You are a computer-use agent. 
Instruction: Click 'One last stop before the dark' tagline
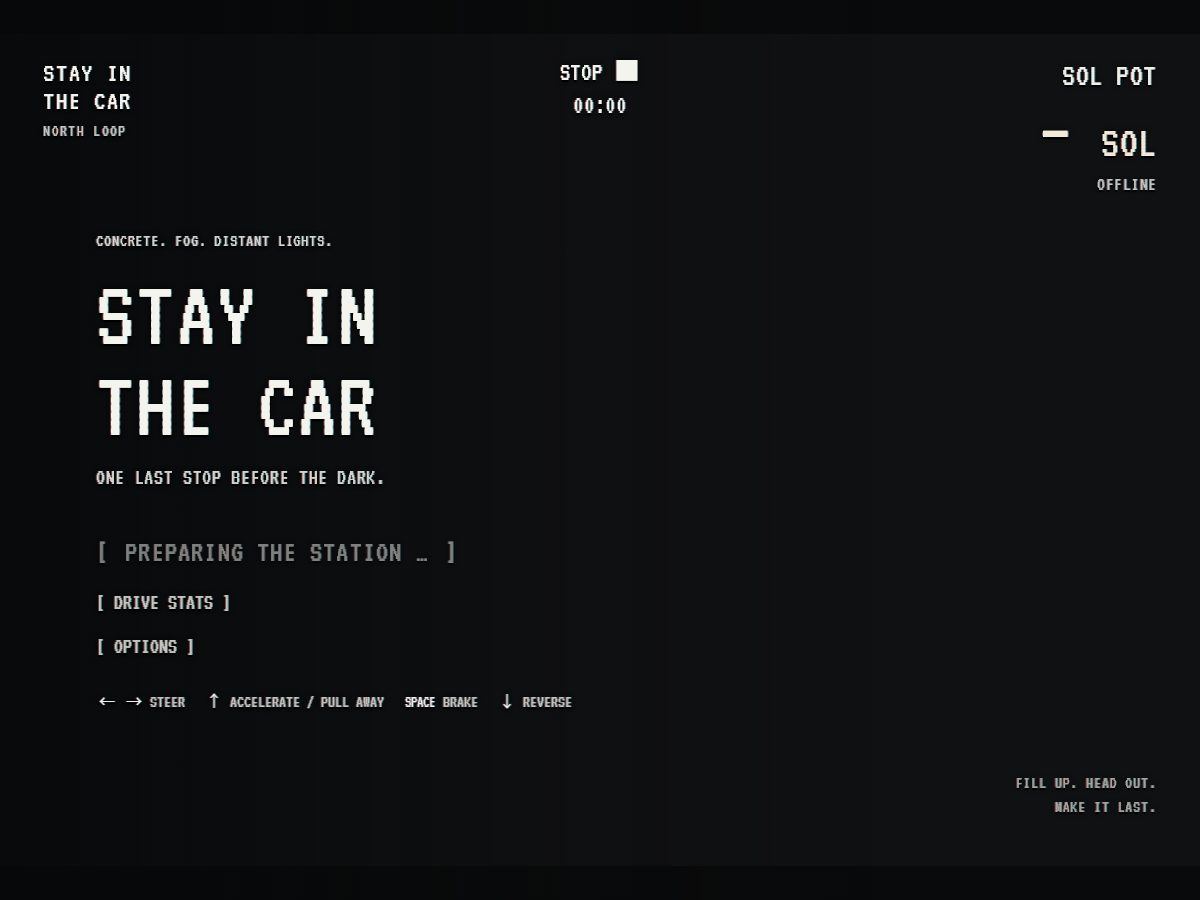240,478
